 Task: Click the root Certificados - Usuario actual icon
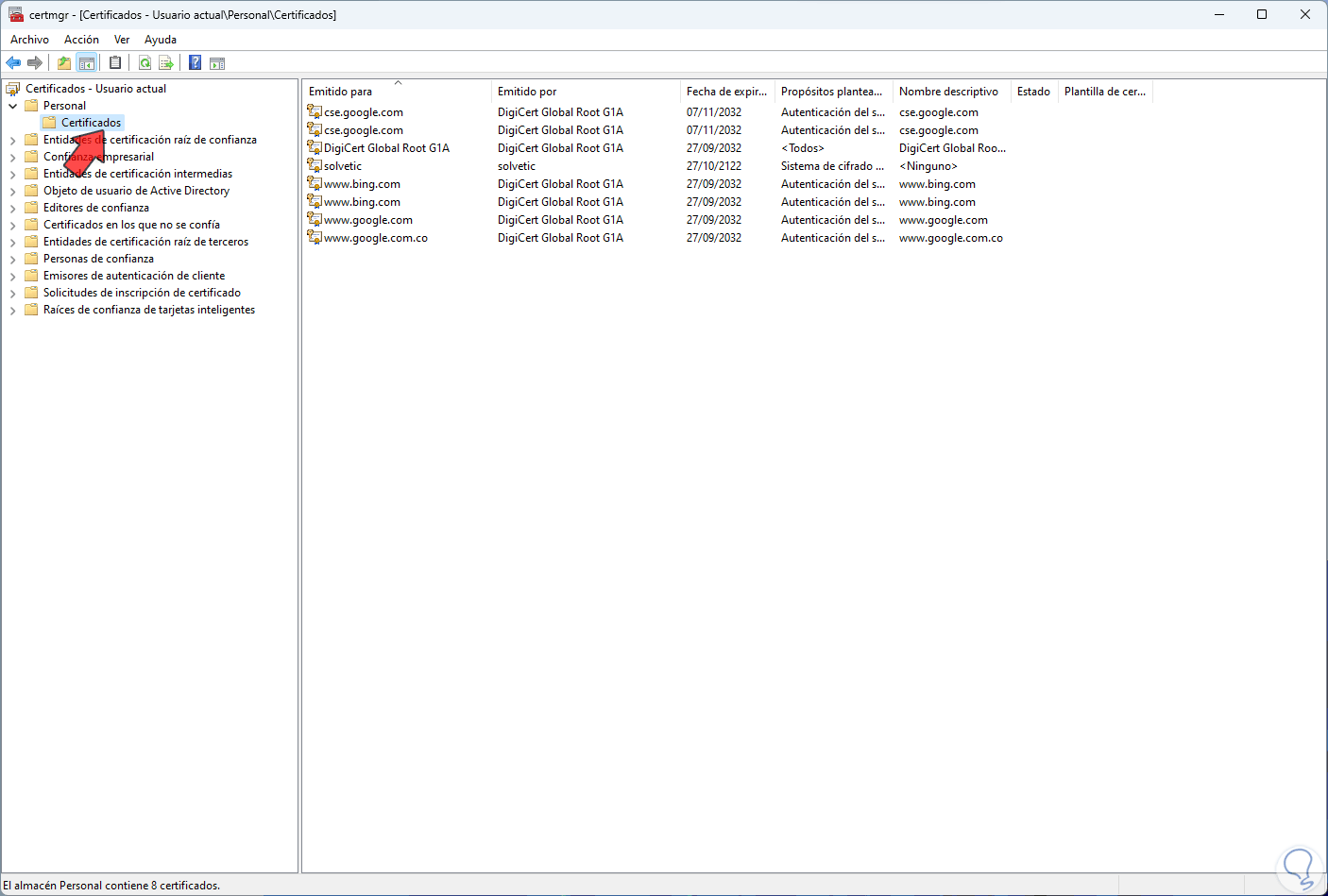(13, 89)
